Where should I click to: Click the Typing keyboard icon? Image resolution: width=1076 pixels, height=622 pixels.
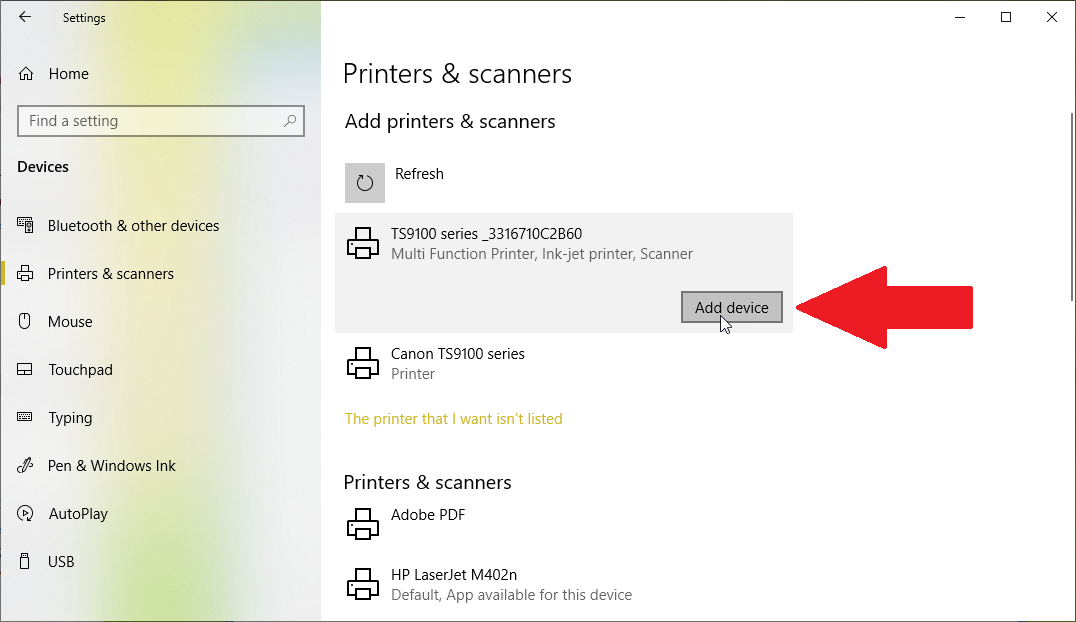click(25, 417)
